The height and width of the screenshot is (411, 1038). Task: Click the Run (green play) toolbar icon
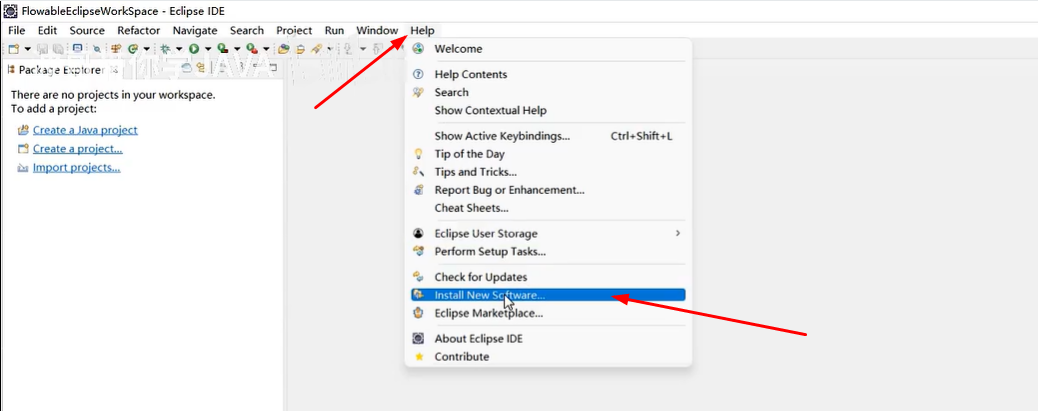tap(194, 48)
